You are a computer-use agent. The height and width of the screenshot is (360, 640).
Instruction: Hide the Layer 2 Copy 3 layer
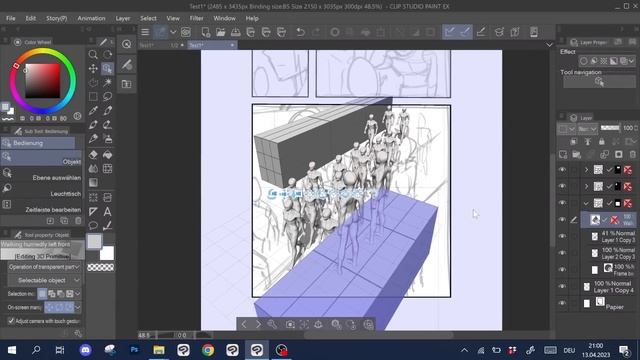[562, 253]
